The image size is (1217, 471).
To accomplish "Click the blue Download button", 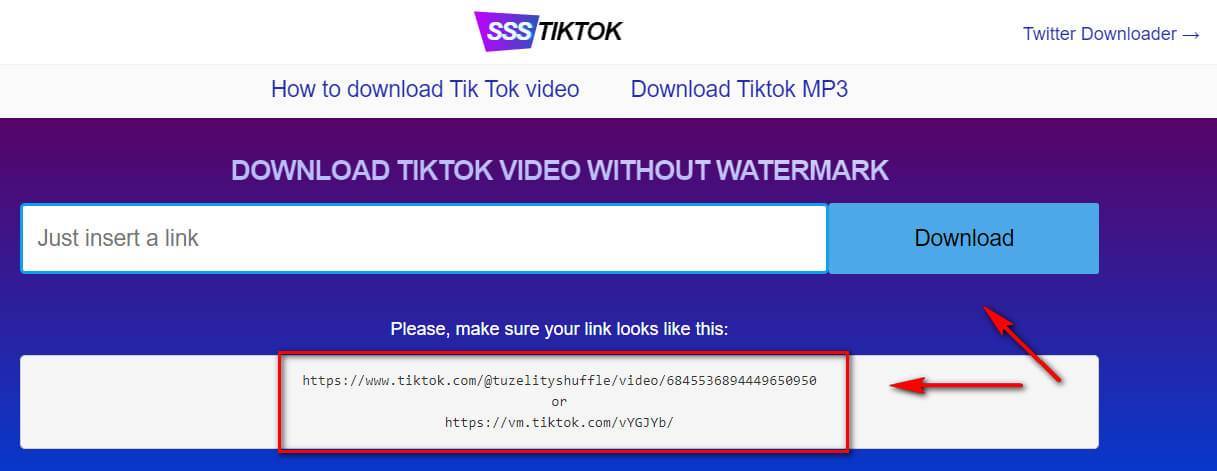I will coord(964,238).
